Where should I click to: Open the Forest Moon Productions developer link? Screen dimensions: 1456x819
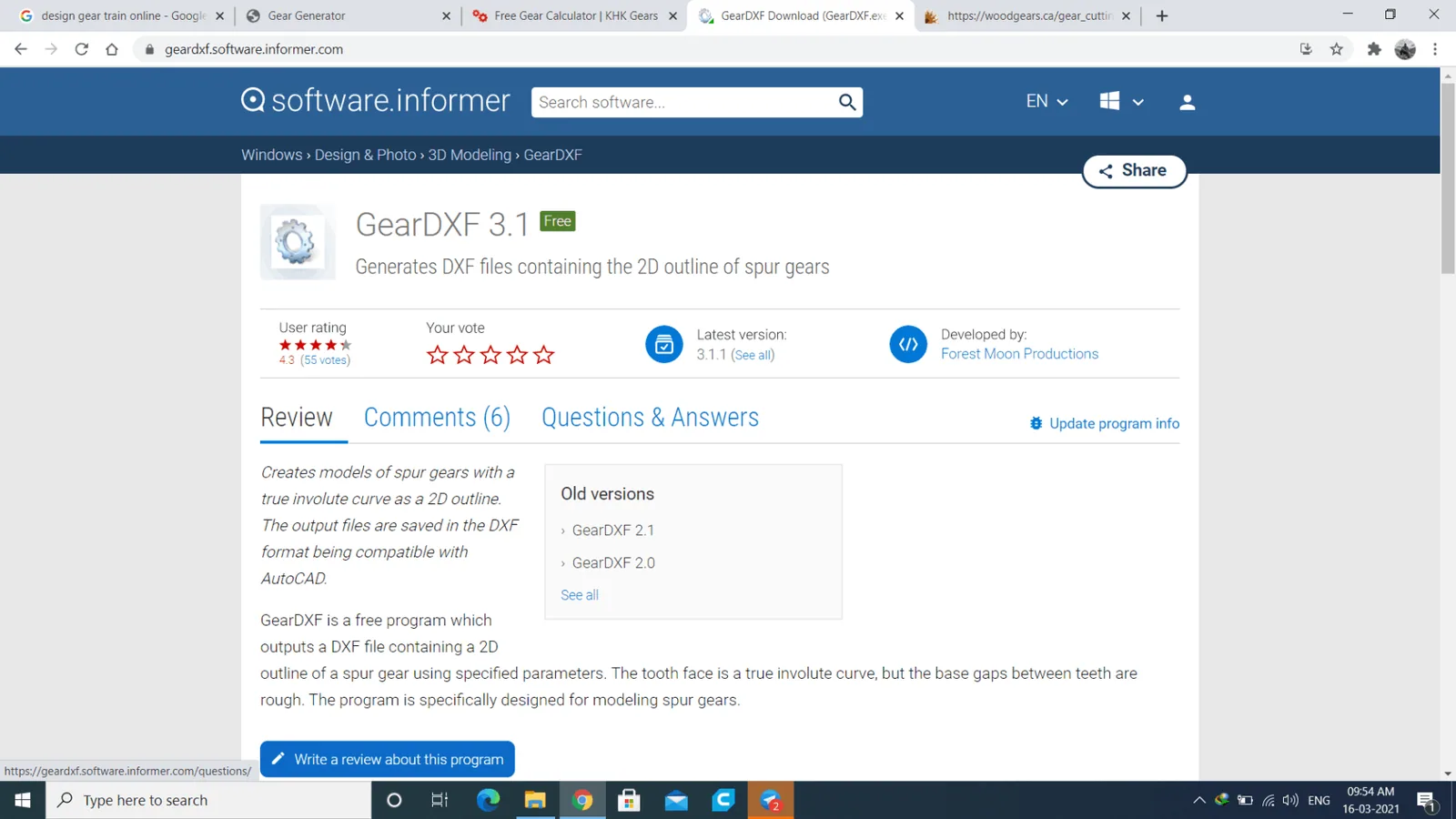(x=1019, y=354)
